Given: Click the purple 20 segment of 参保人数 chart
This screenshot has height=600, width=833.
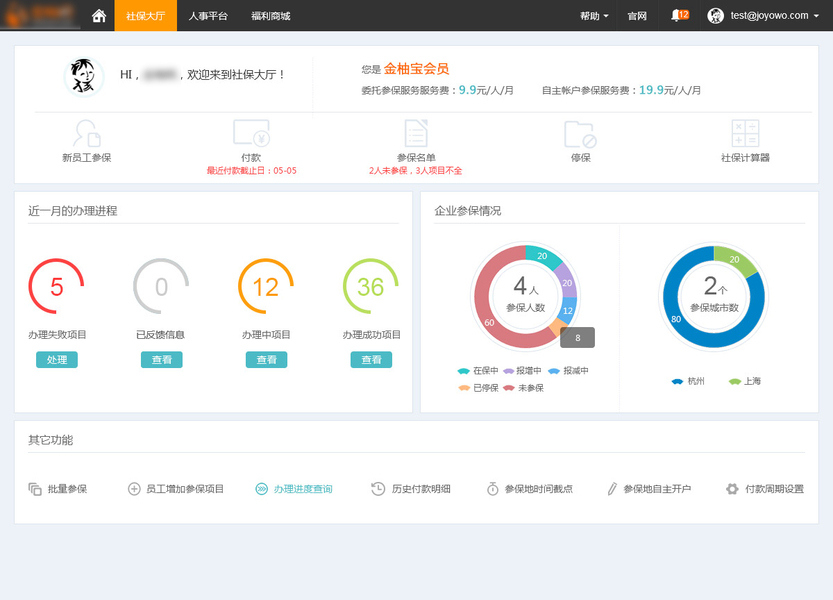Looking at the screenshot, I should pos(567,283).
